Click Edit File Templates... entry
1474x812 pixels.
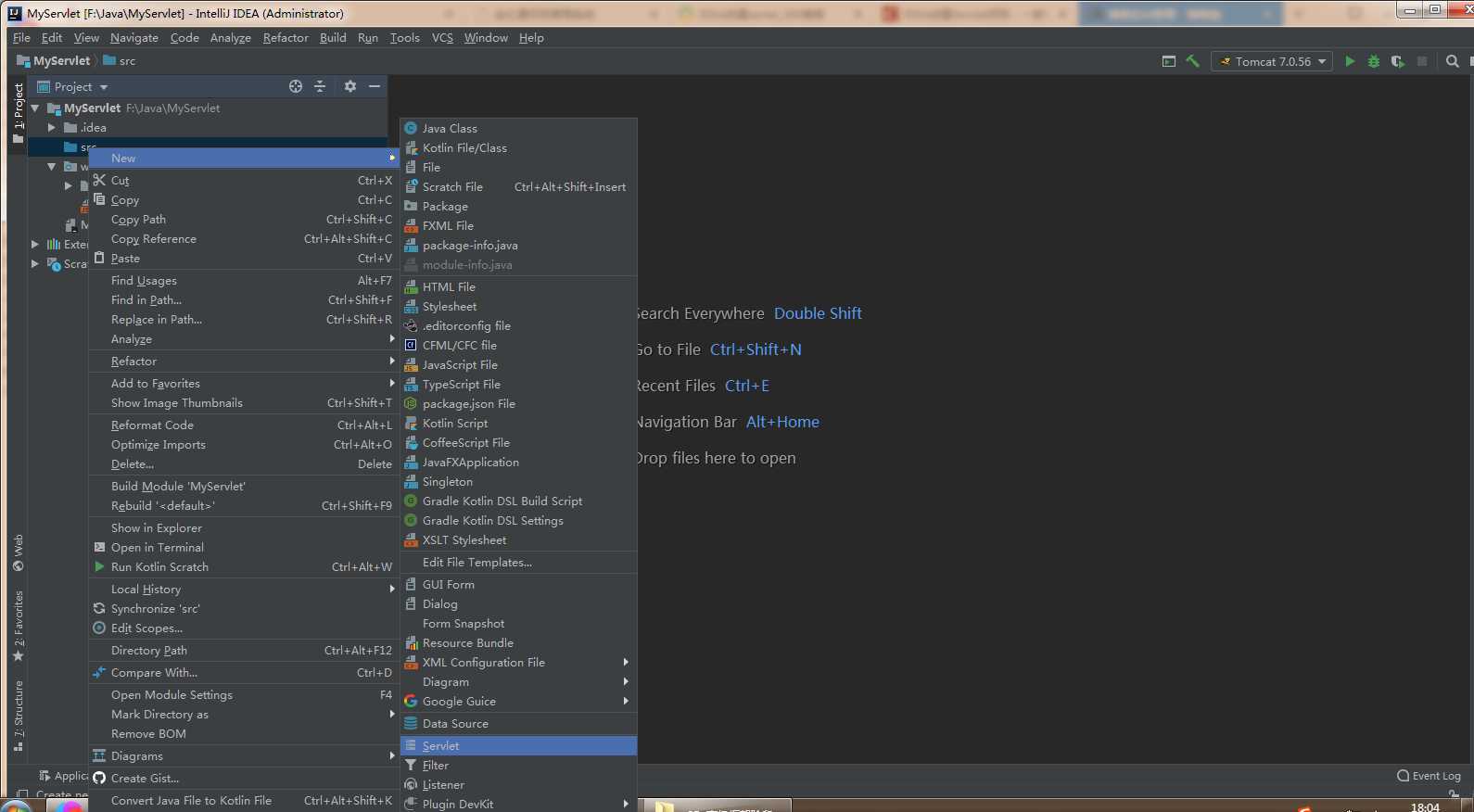click(x=519, y=563)
